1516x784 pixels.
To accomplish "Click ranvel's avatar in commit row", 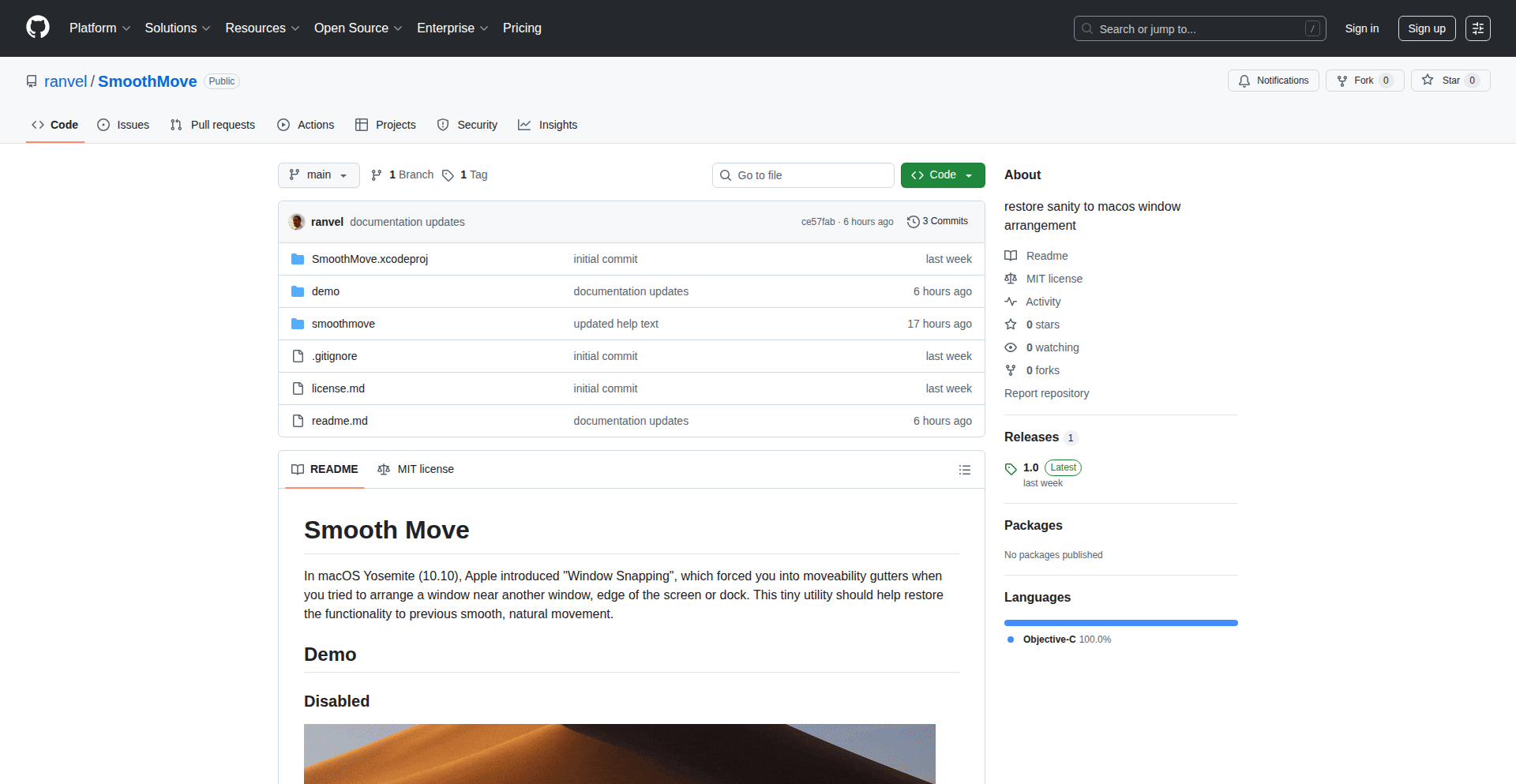I will tap(297, 222).
